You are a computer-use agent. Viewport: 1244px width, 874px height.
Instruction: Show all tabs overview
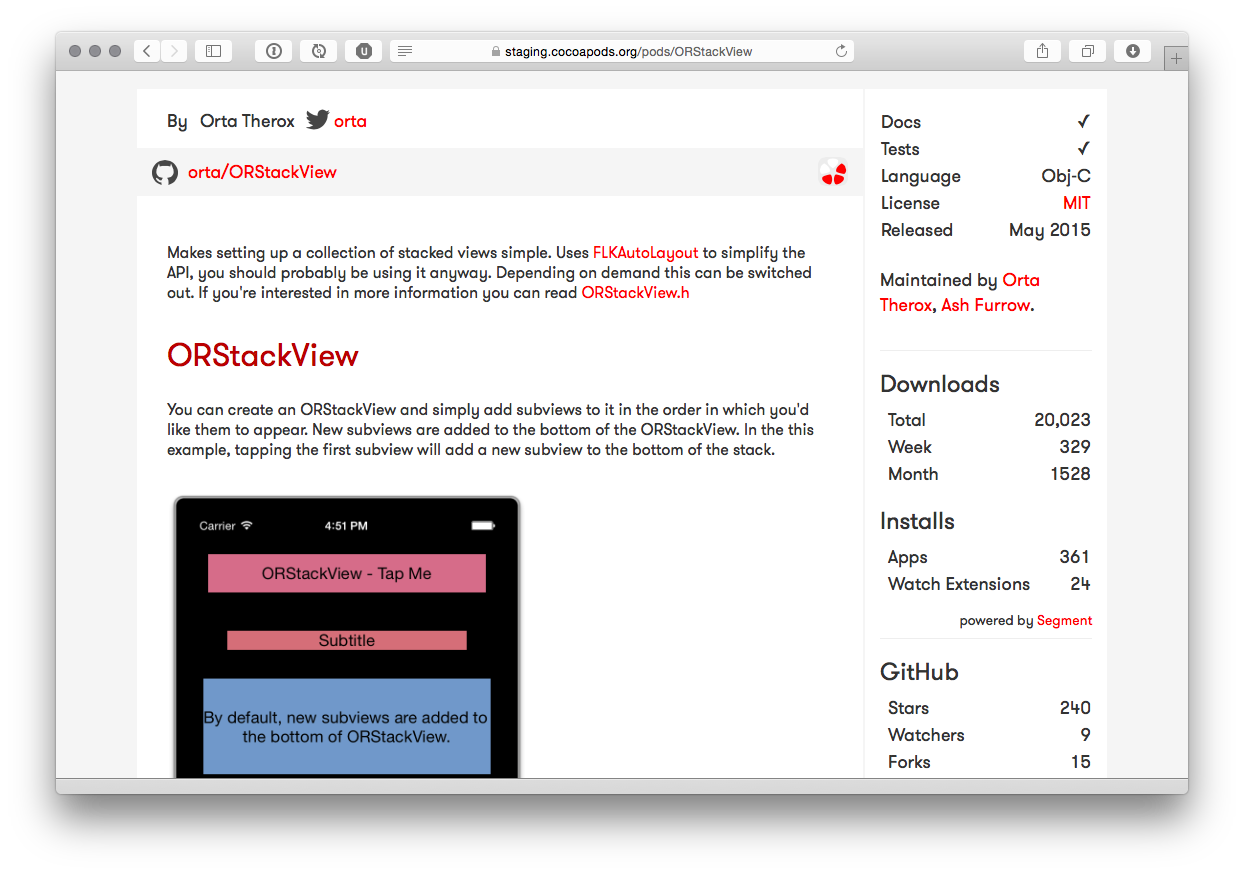coord(1087,51)
